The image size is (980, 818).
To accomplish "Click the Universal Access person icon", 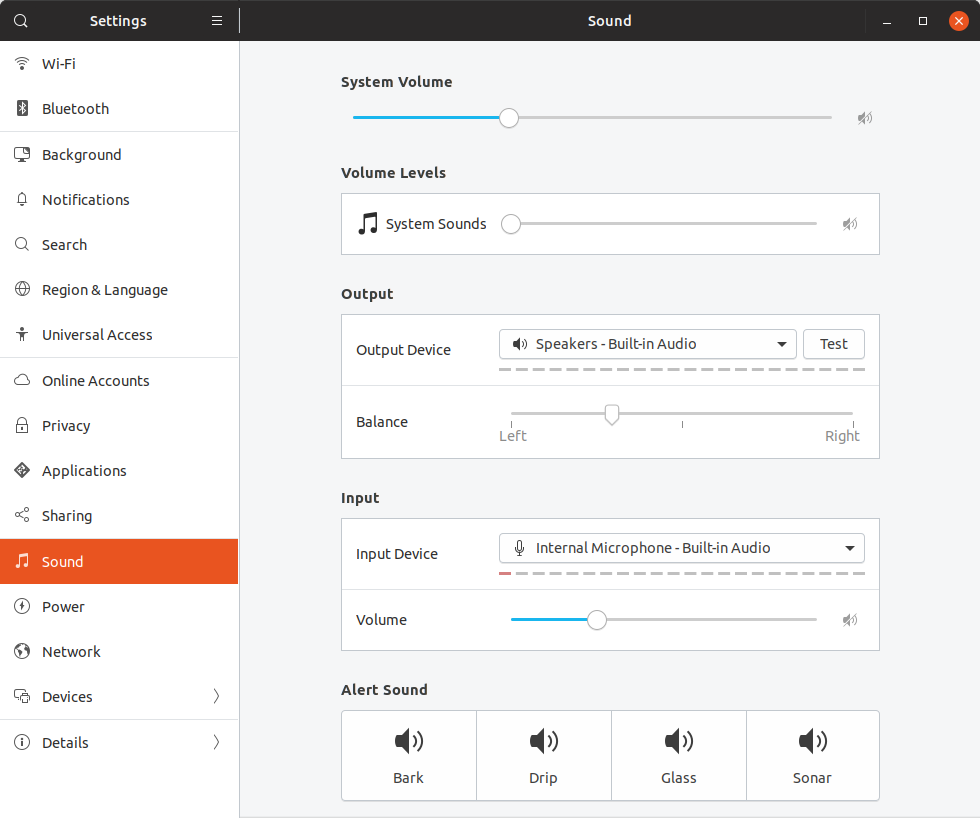I will 22,334.
